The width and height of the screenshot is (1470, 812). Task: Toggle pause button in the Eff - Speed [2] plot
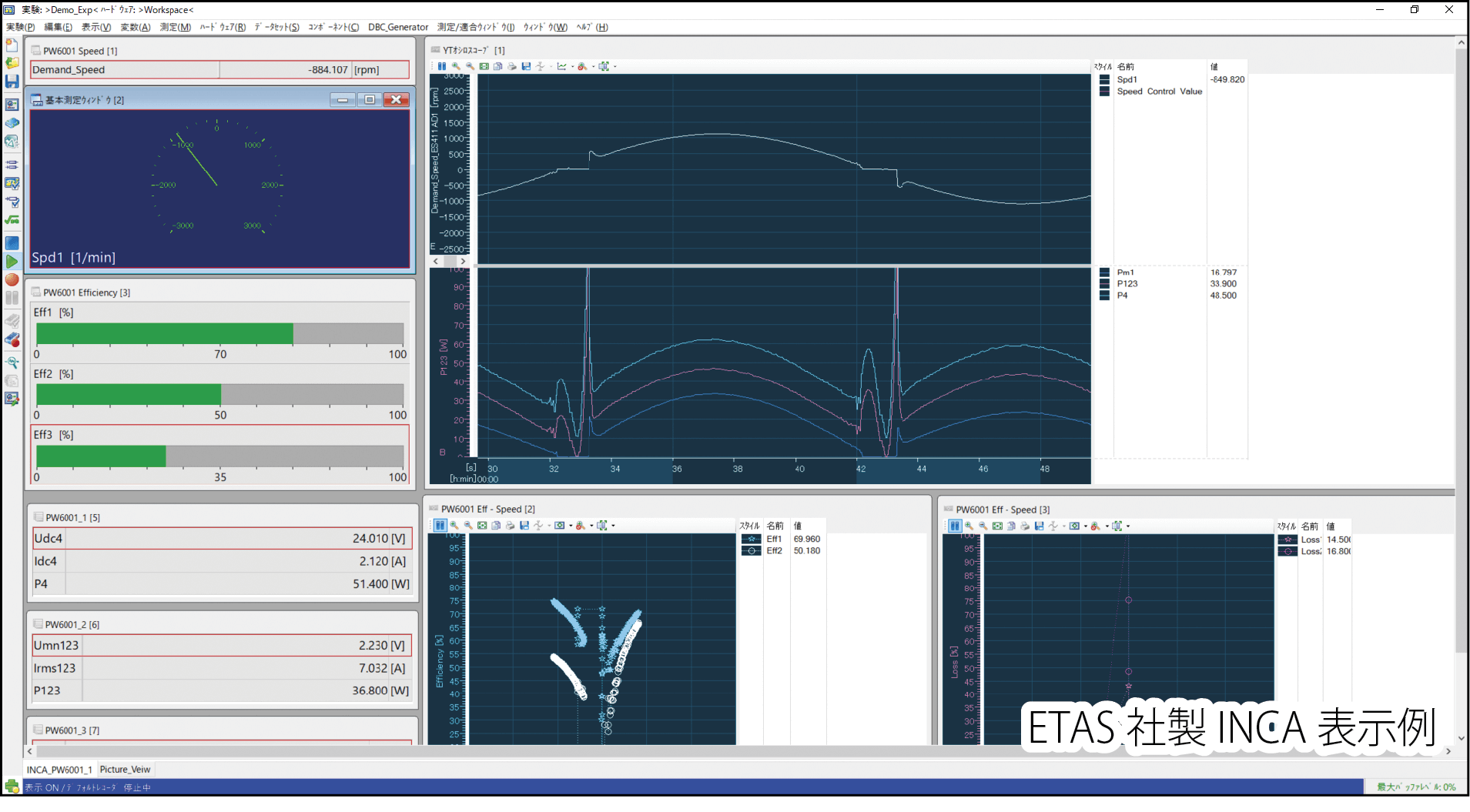(440, 526)
